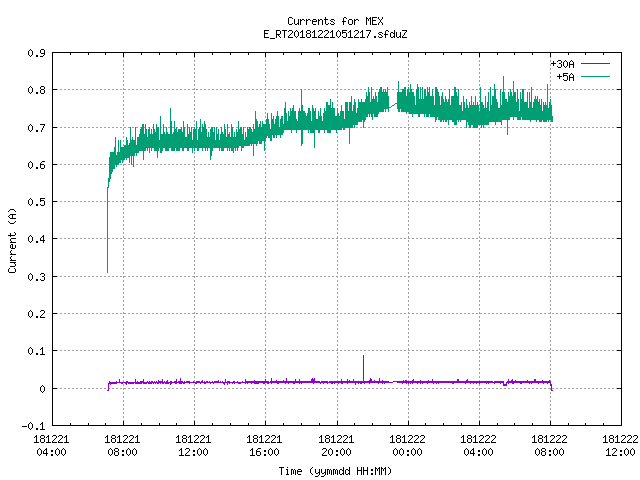
Task: Click the x-axis label 181221 16:00
Action: point(264,446)
